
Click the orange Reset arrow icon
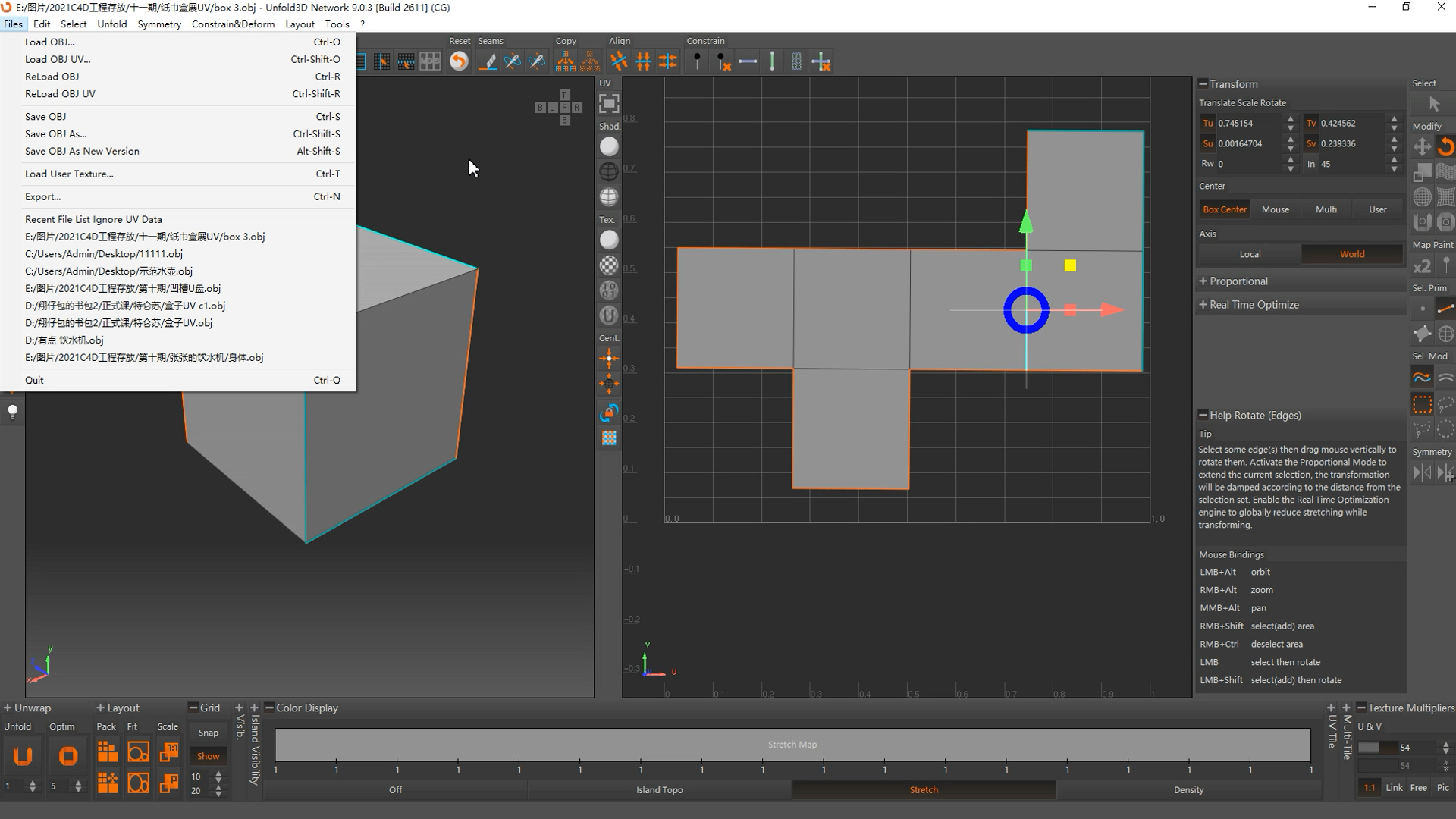pos(459,61)
